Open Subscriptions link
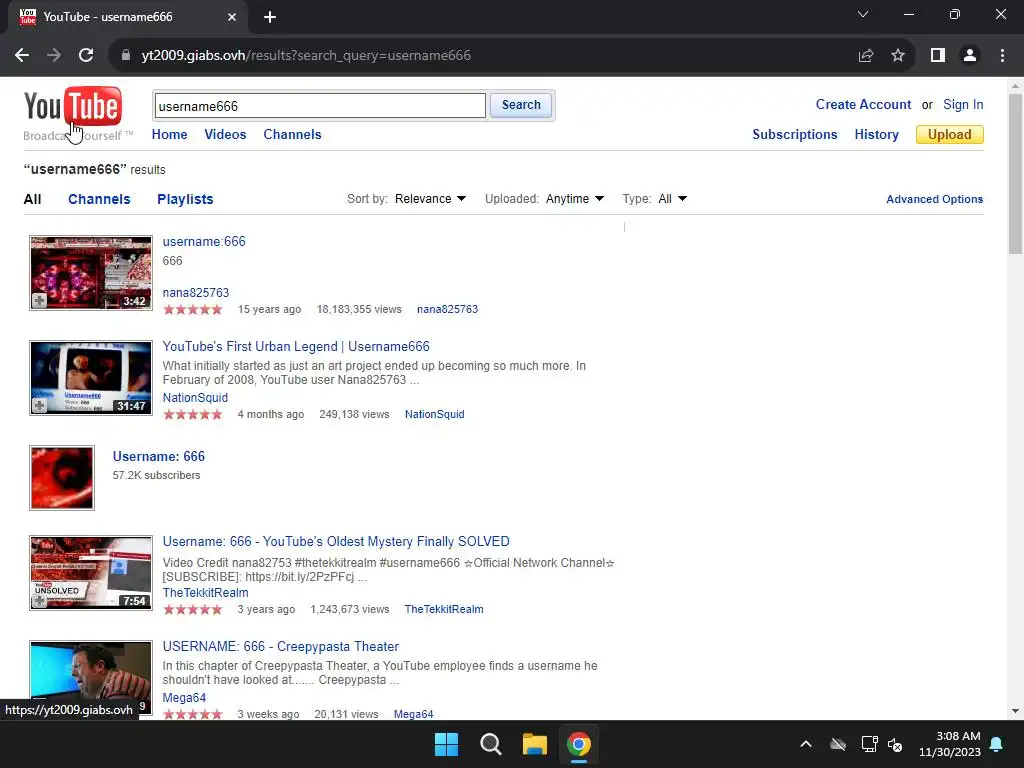1024x768 pixels. pyautogui.click(x=795, y=135)
